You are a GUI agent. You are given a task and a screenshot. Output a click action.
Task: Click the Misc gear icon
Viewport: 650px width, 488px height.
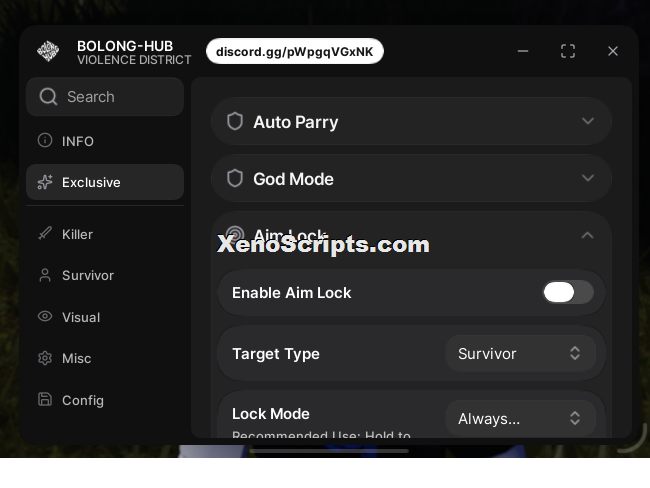(45, 358)
